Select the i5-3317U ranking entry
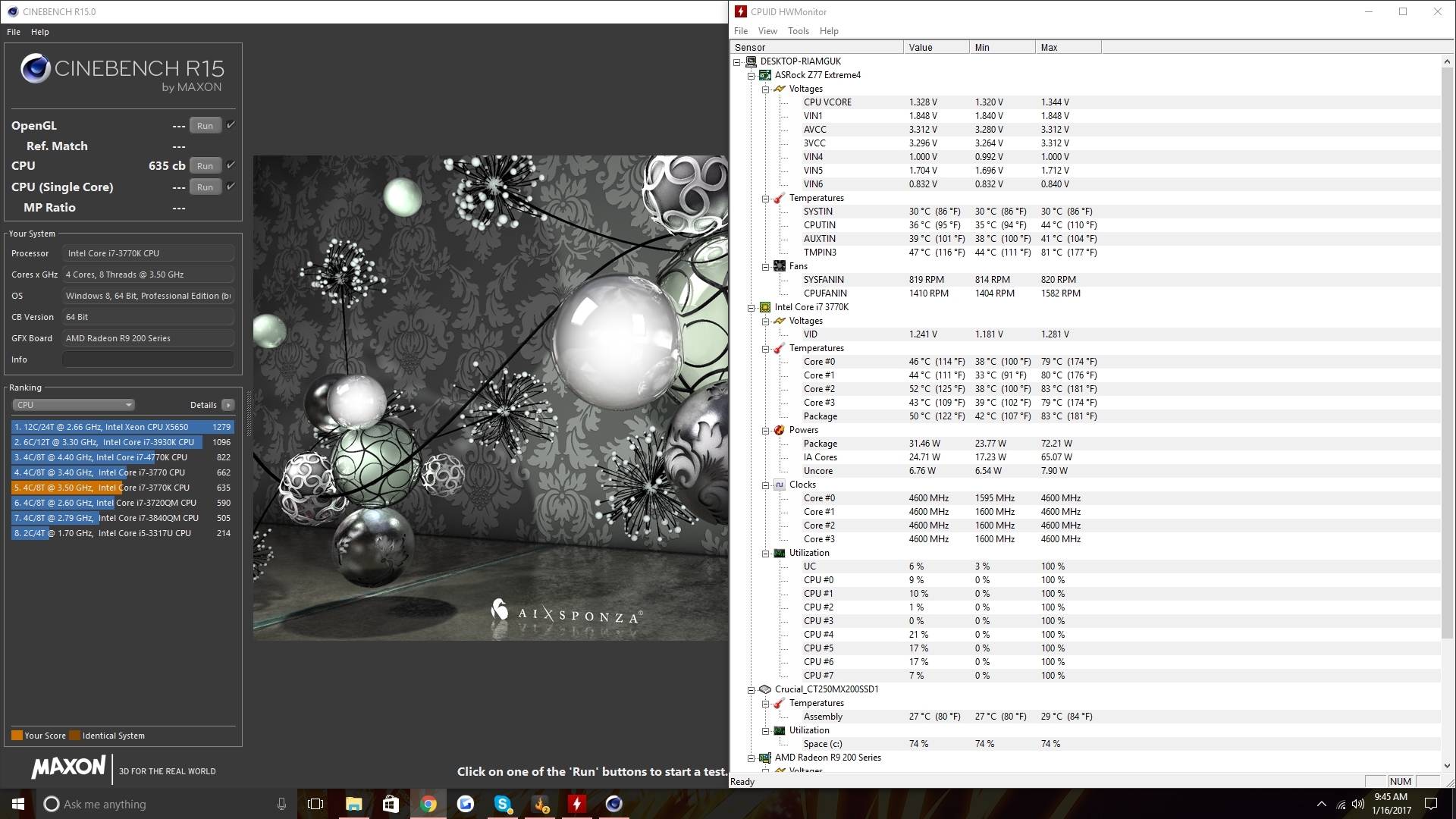This screenshot has width=1456, height=819. pos(122,533)
